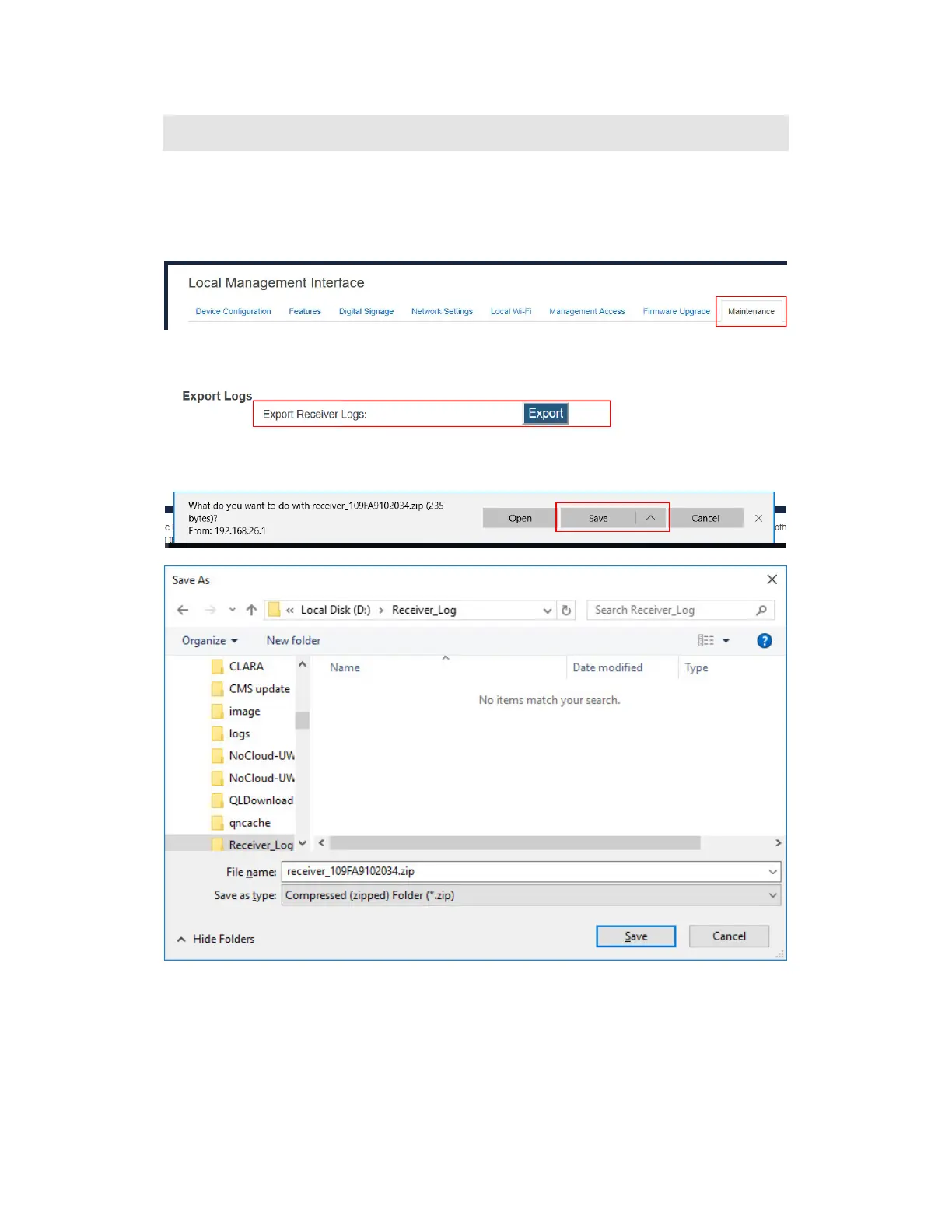Create a New folder
This screenshot has height=1232, width=952.
pyautogui.click(x=293, y=641)
